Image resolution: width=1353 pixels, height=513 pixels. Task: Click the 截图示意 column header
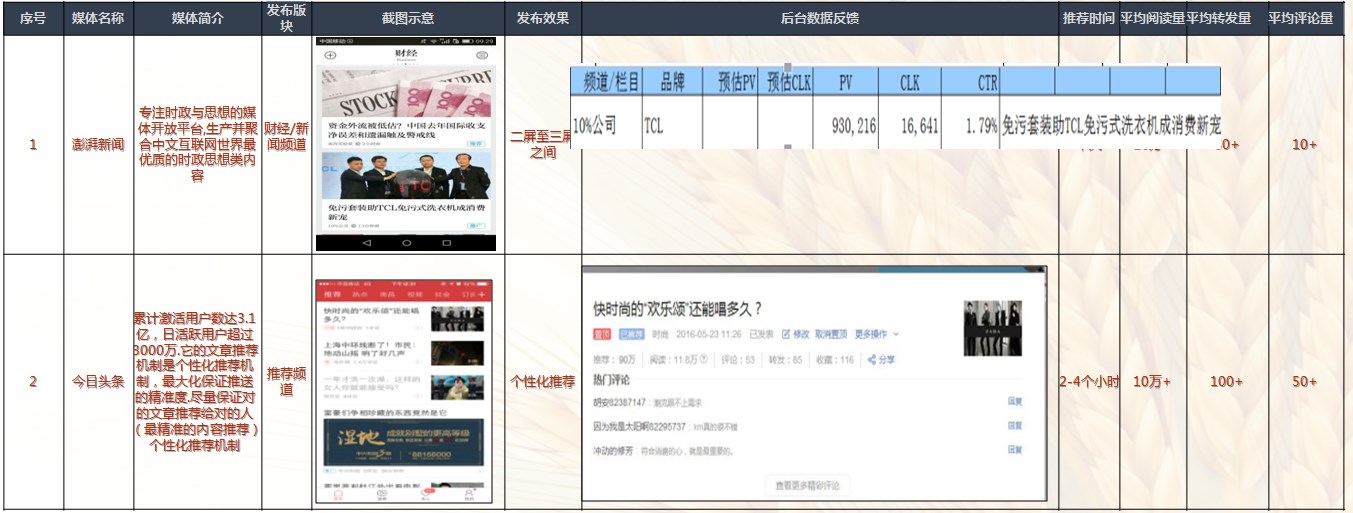point(408,19)
